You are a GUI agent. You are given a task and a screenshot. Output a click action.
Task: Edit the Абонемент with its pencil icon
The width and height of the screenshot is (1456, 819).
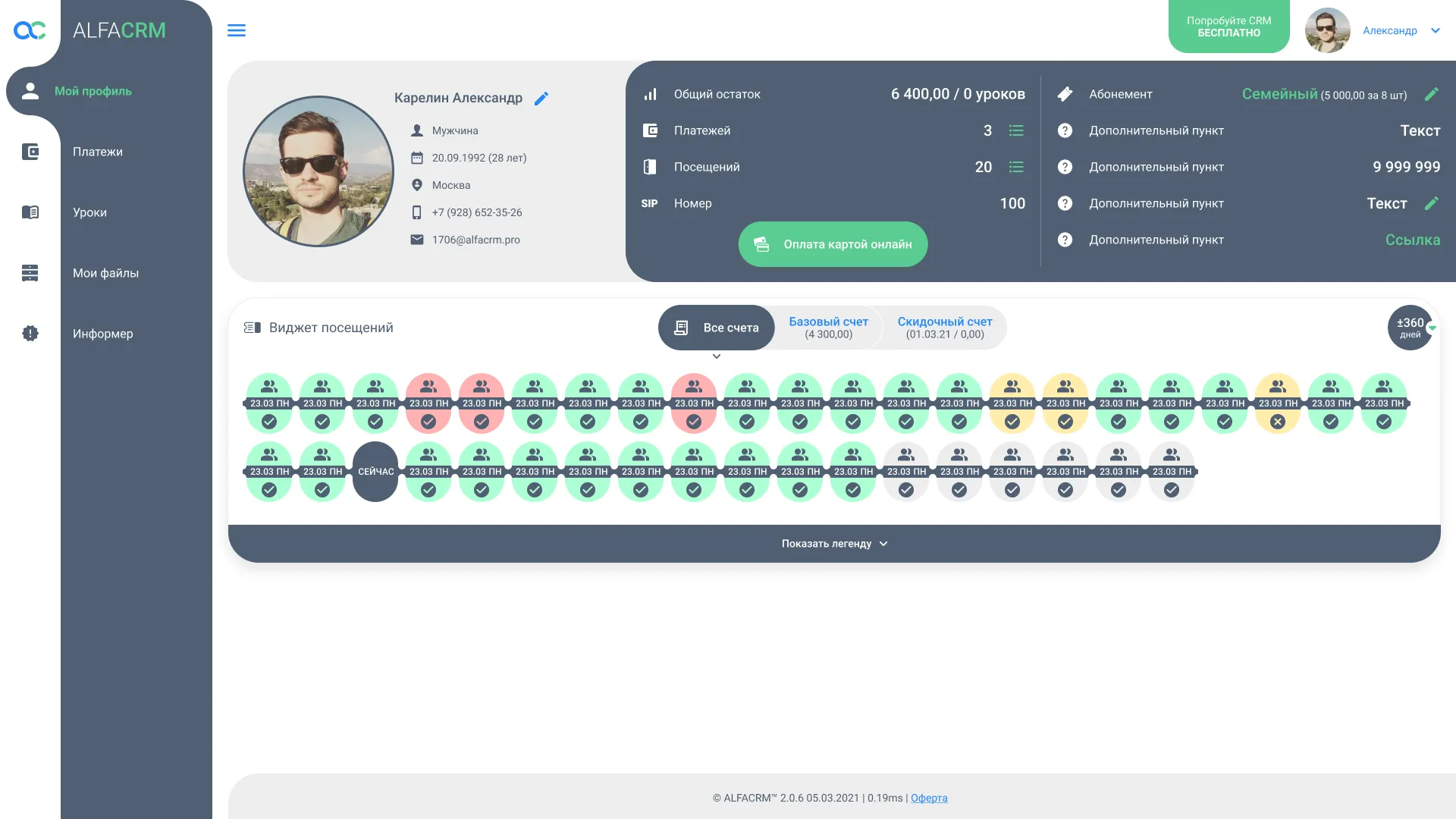pos(1431,94)
